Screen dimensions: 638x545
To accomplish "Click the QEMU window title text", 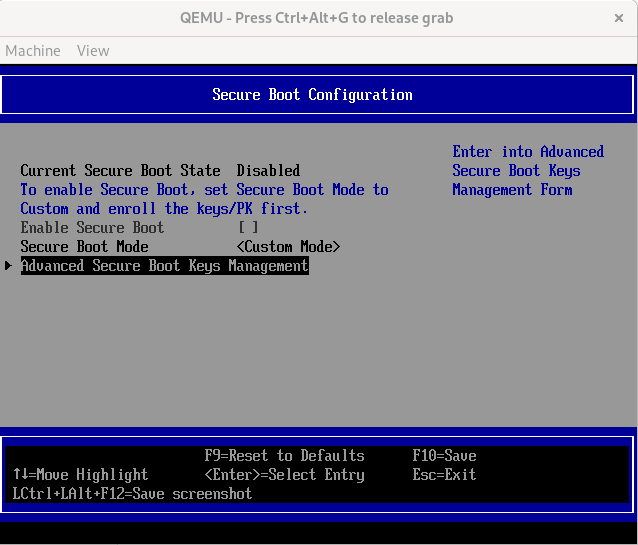I will click(317, 18).
